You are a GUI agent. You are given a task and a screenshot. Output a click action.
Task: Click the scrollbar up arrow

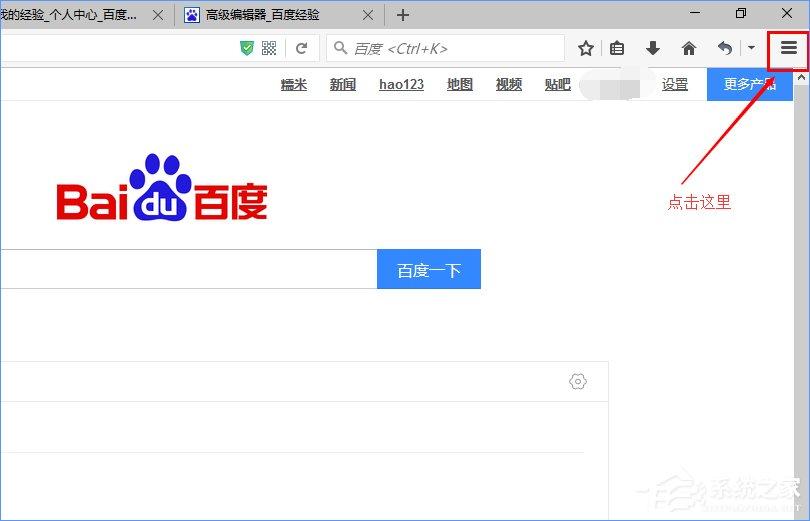(x=801, y=77)
